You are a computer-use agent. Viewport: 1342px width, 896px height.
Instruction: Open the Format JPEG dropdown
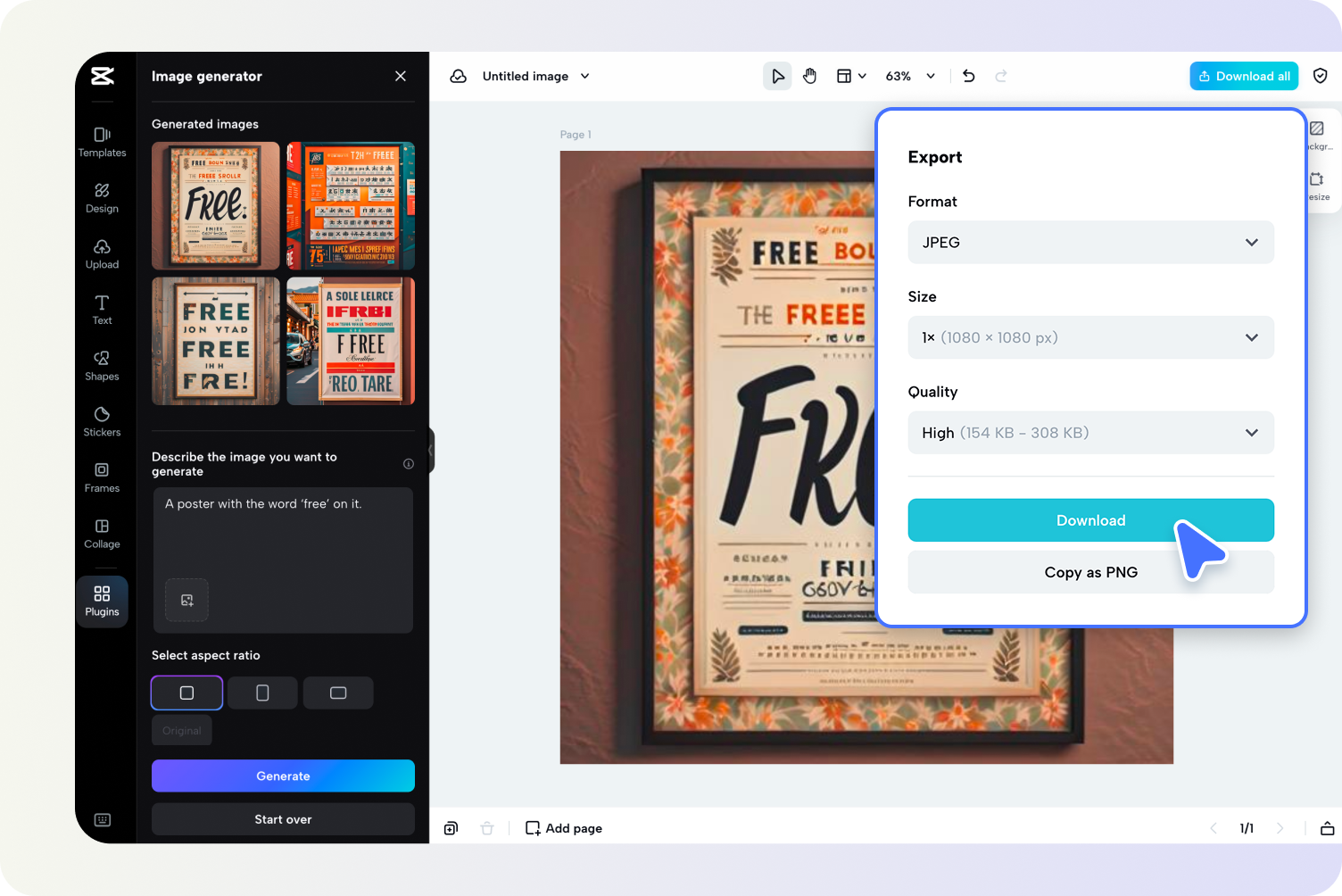1091,243
